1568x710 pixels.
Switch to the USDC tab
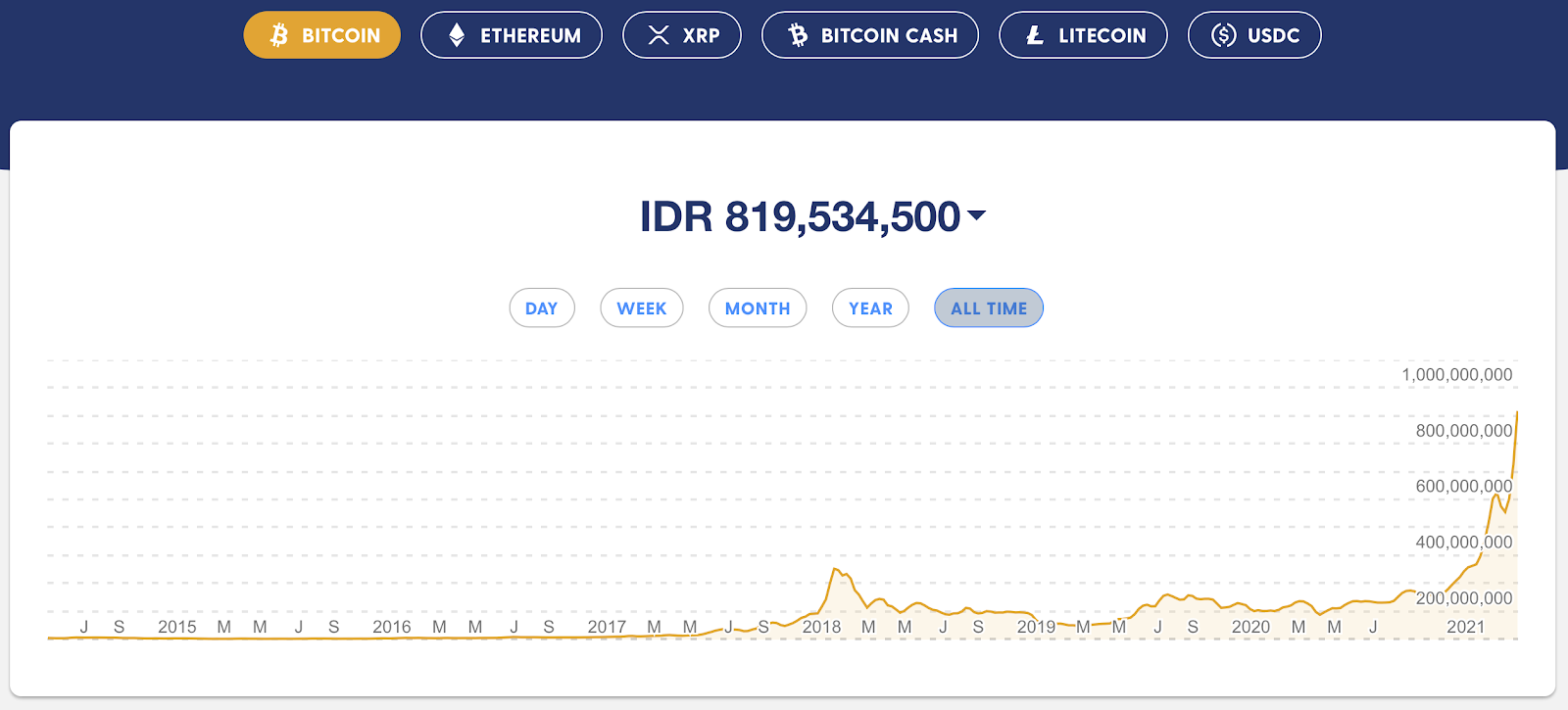[x=1254, y=34]
